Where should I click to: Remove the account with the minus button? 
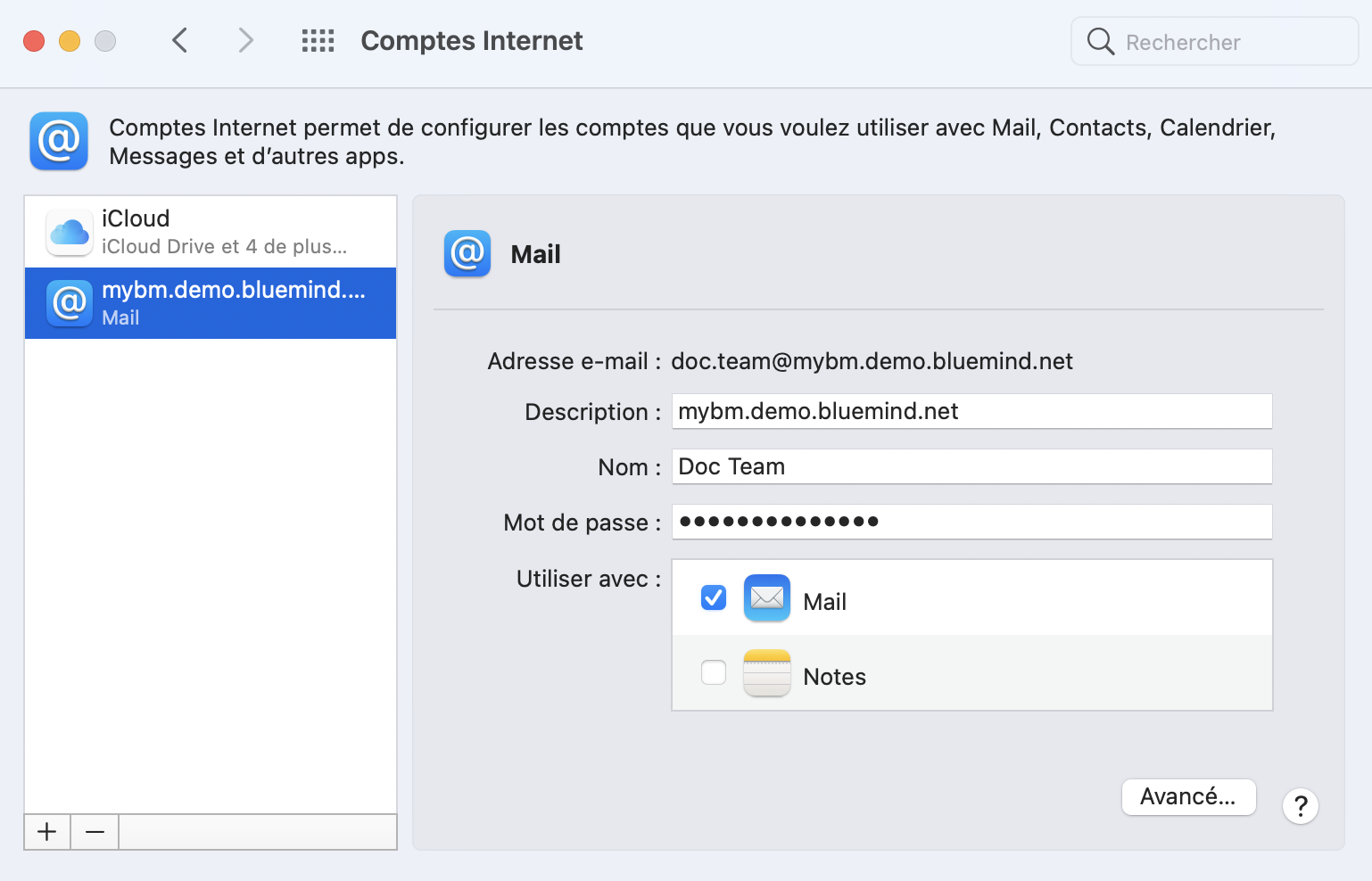point(95,832)
